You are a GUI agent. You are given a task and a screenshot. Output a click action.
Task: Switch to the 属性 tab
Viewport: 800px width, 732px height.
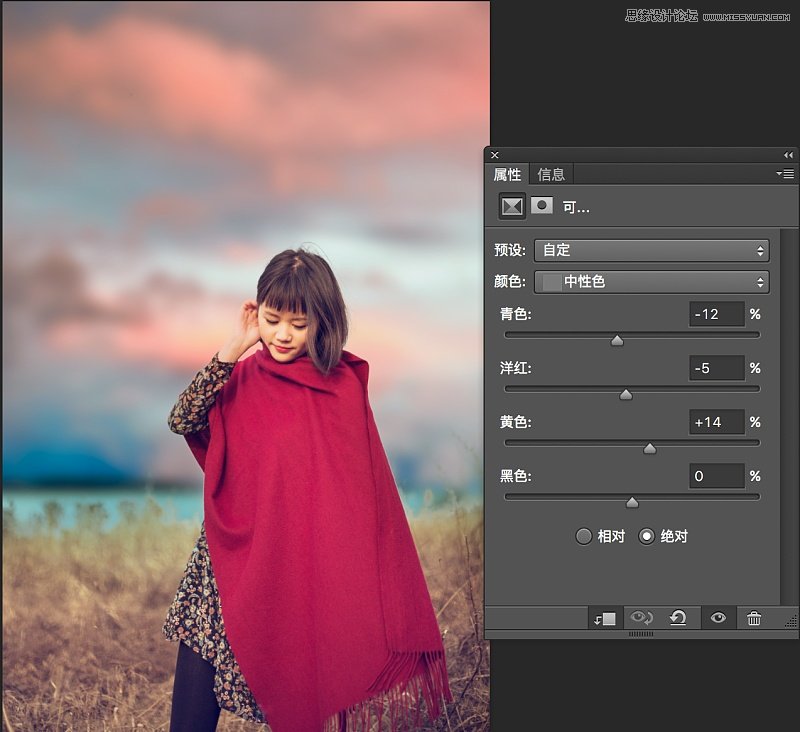point(507,174)
